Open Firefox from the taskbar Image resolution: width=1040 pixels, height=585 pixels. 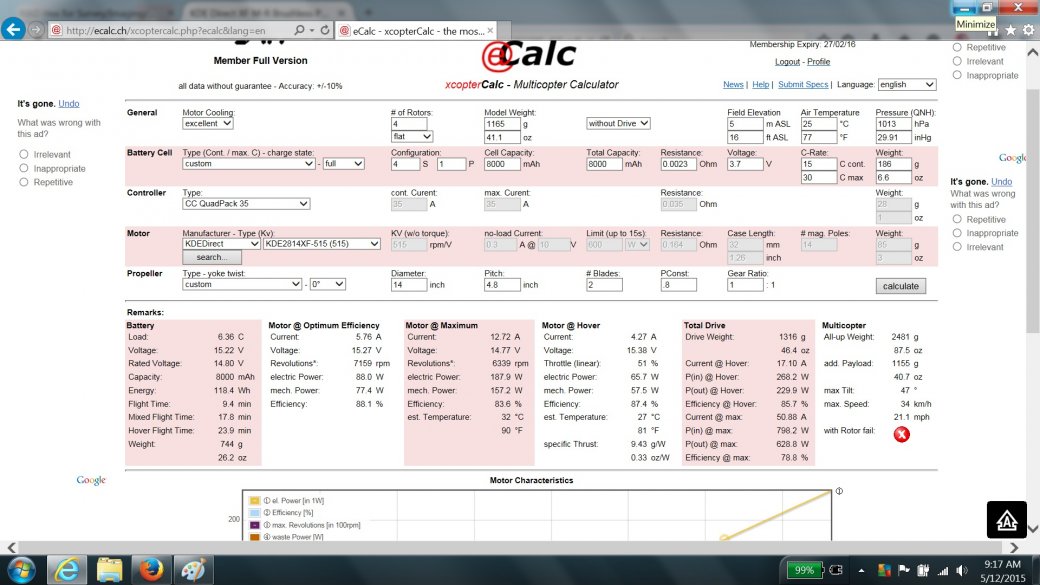151,570
